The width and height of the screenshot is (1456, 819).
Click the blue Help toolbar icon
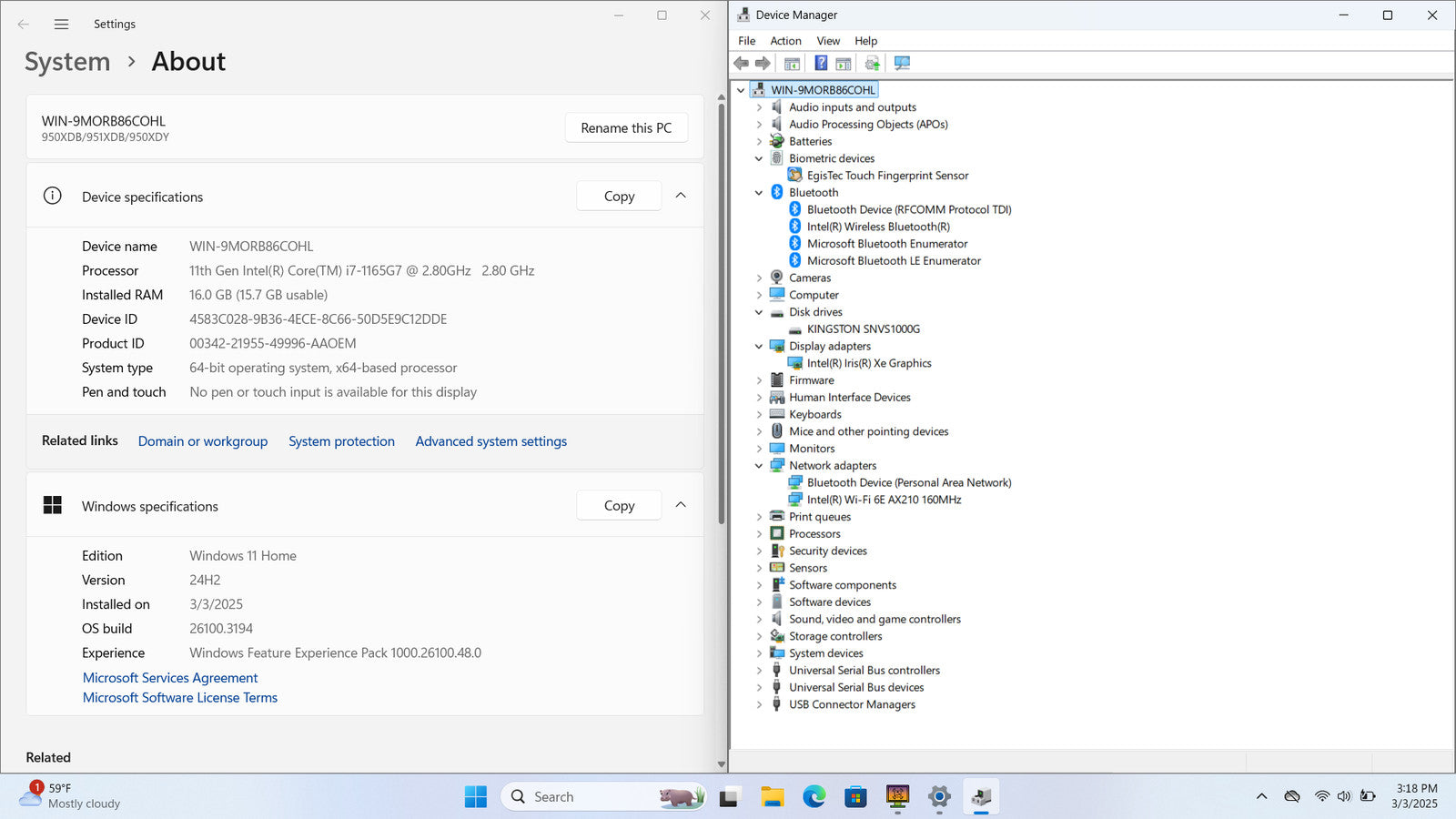(x=821, y=63)
